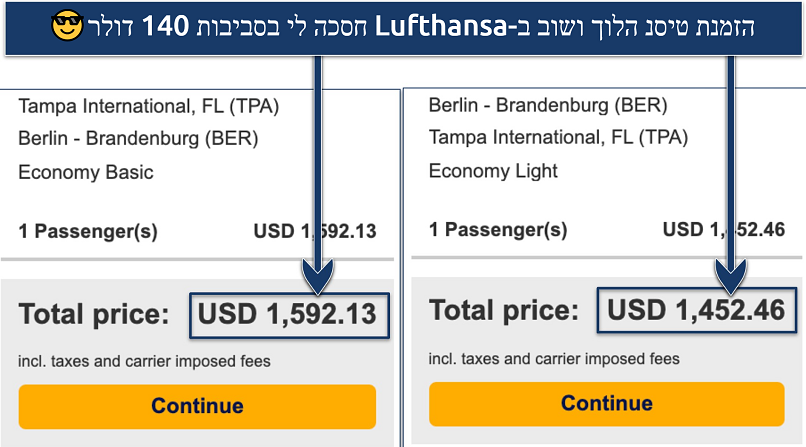Click the right panel's taxes and fees note

tap(554, 358)
